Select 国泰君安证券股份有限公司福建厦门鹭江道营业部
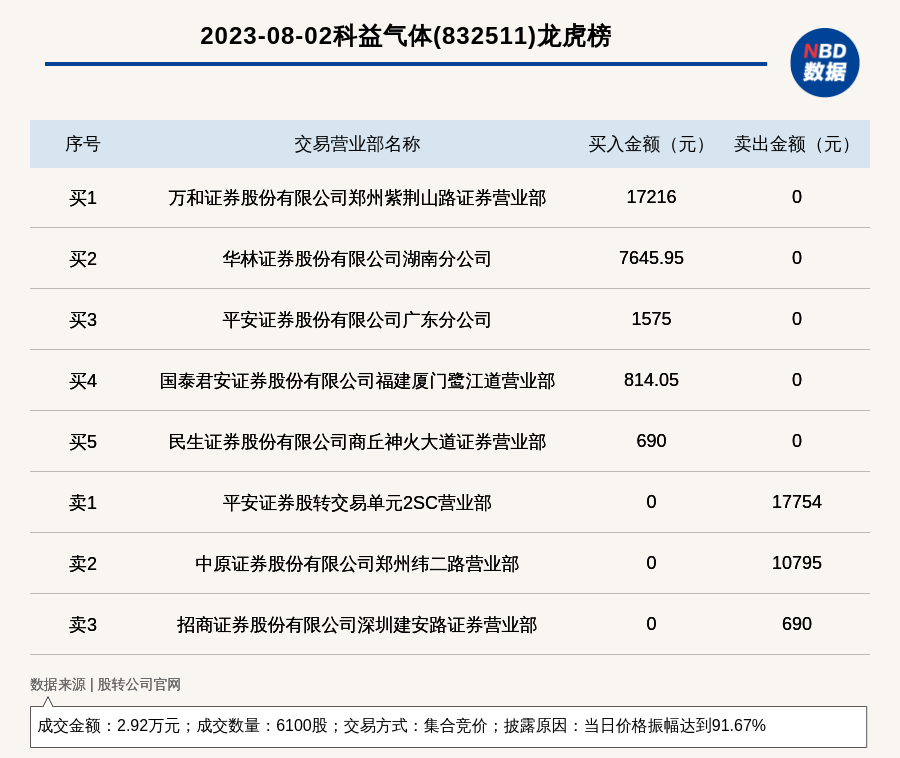The width and height of the screenshot is (900, 758). 357,381
